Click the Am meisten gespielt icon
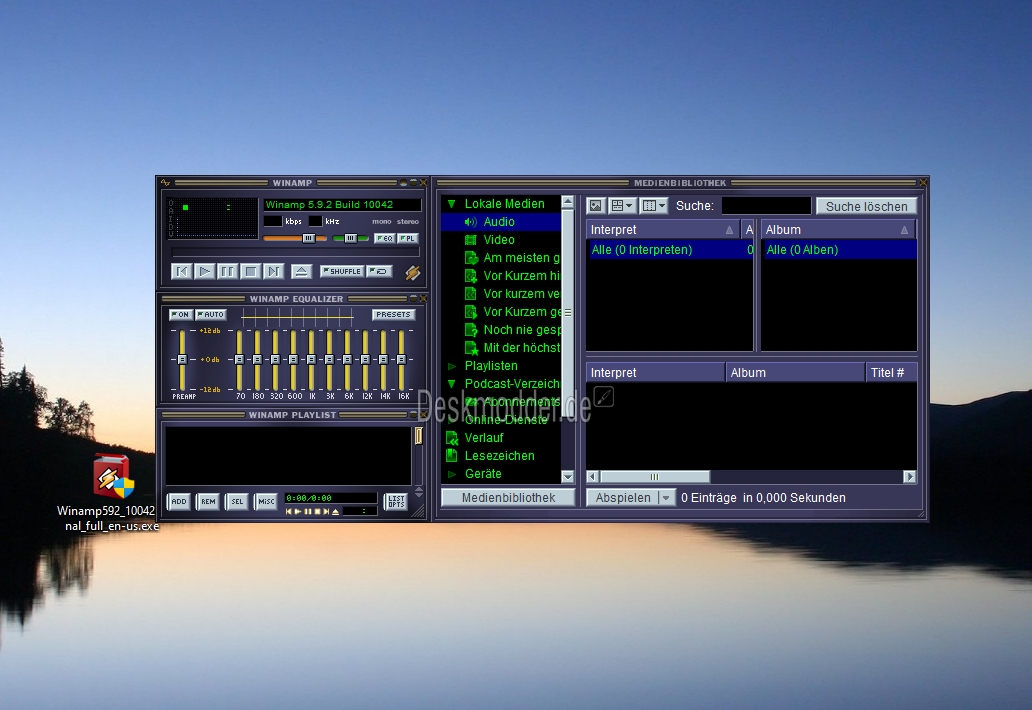1032x710 pixels. click(471, 258)
